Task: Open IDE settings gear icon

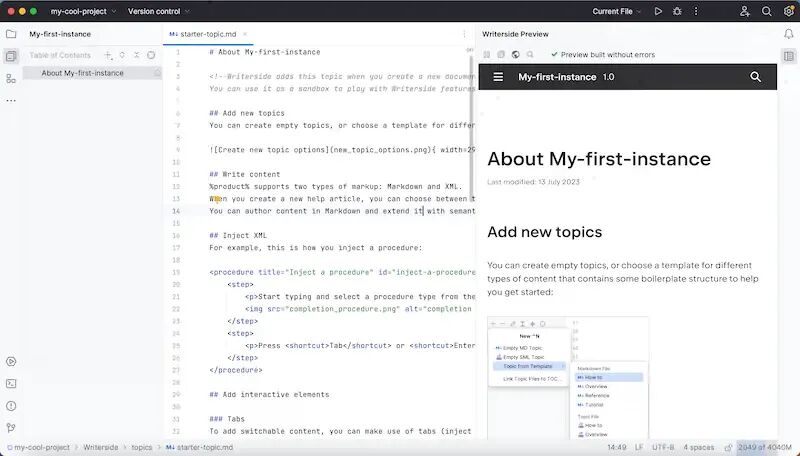Action: point(788,11)
